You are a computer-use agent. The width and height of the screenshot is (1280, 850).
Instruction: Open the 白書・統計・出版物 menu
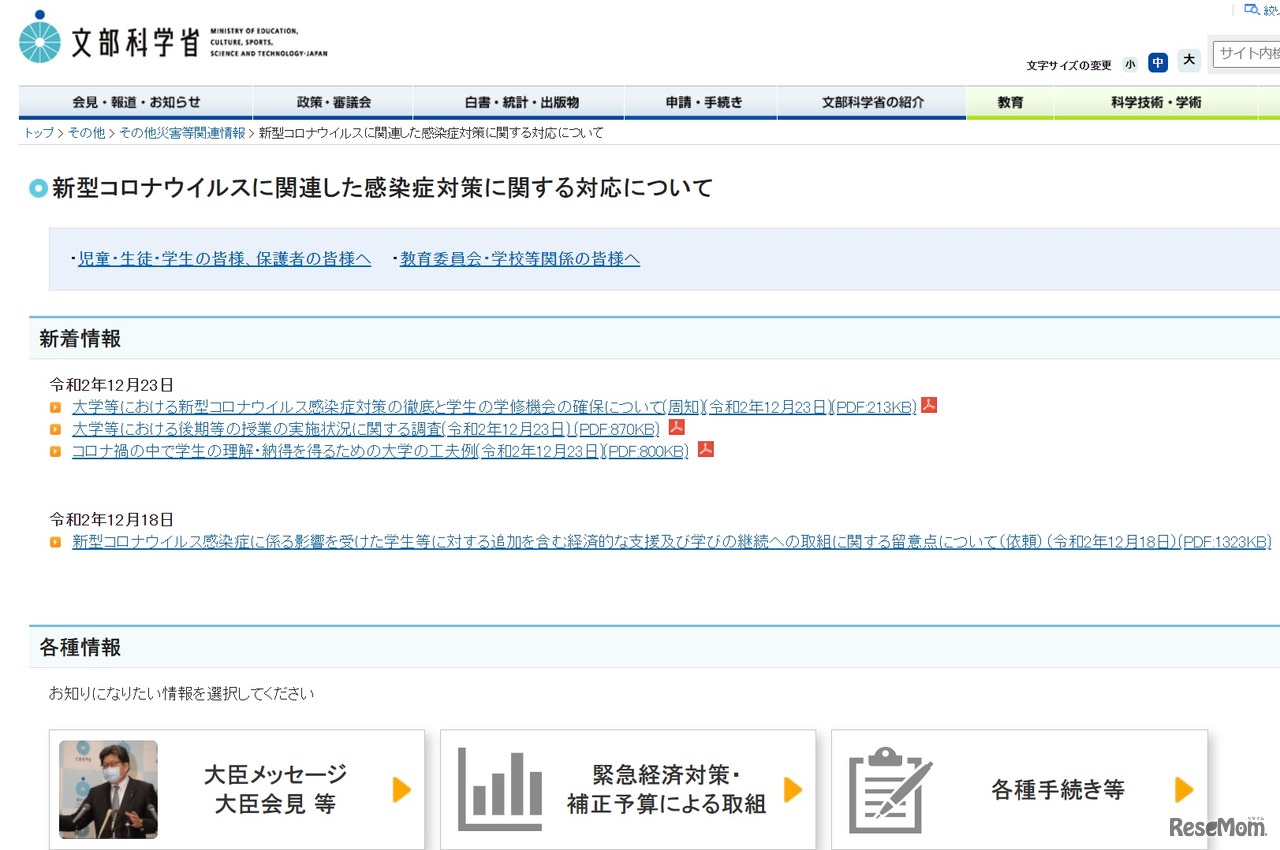521,102
